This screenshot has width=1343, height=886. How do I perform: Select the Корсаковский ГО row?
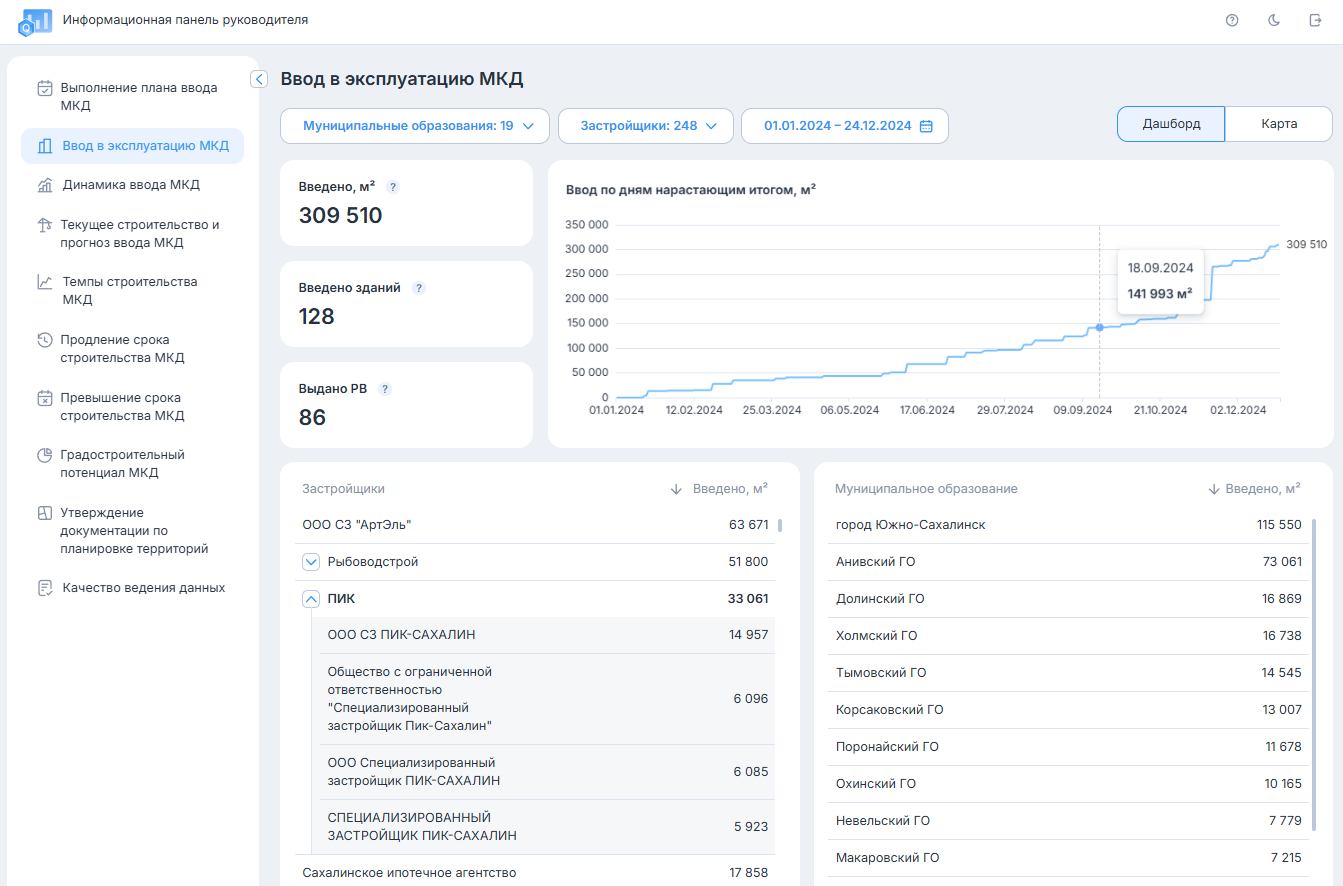[1068, 710]
